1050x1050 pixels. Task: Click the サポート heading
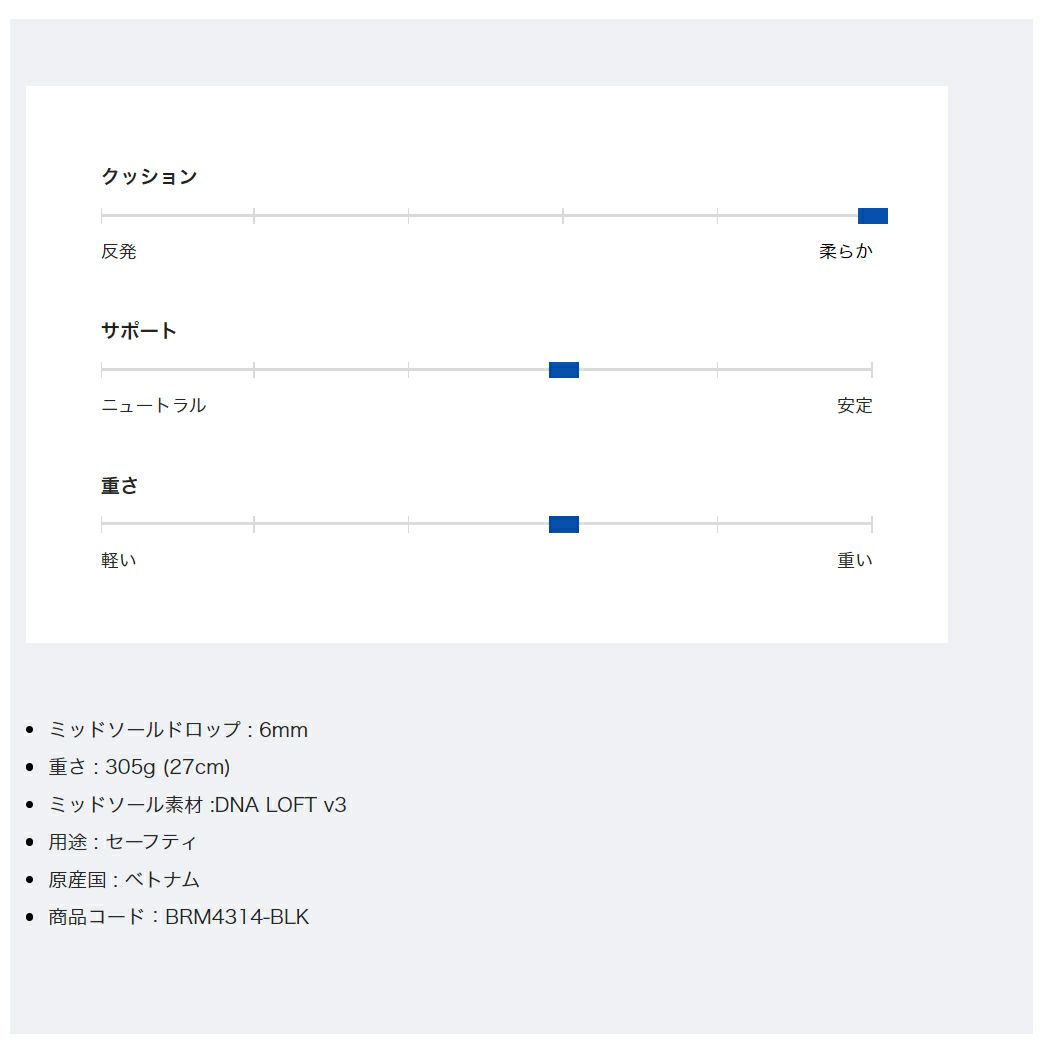[139, 331]
